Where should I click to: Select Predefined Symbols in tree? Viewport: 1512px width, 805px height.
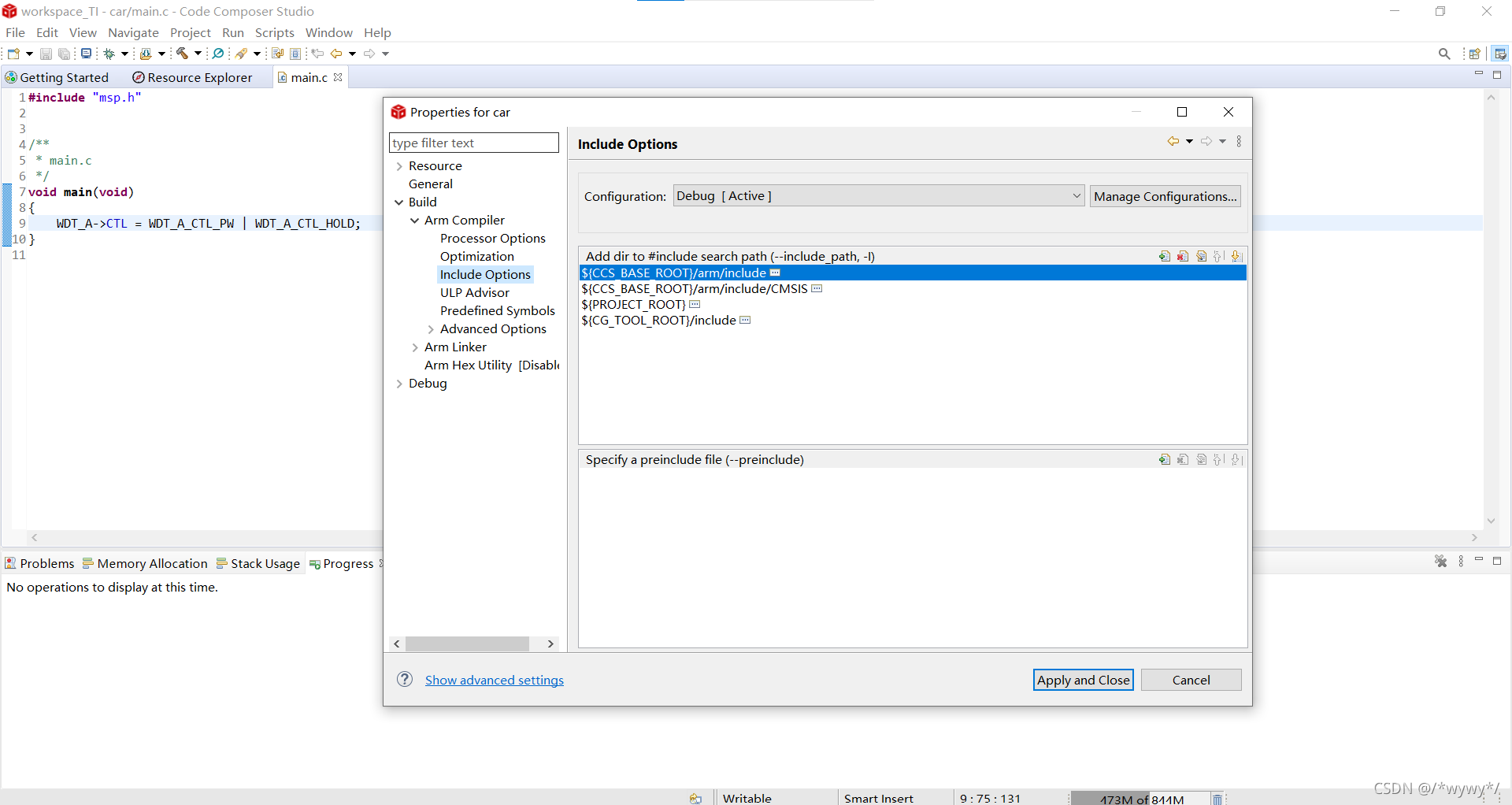498,311
